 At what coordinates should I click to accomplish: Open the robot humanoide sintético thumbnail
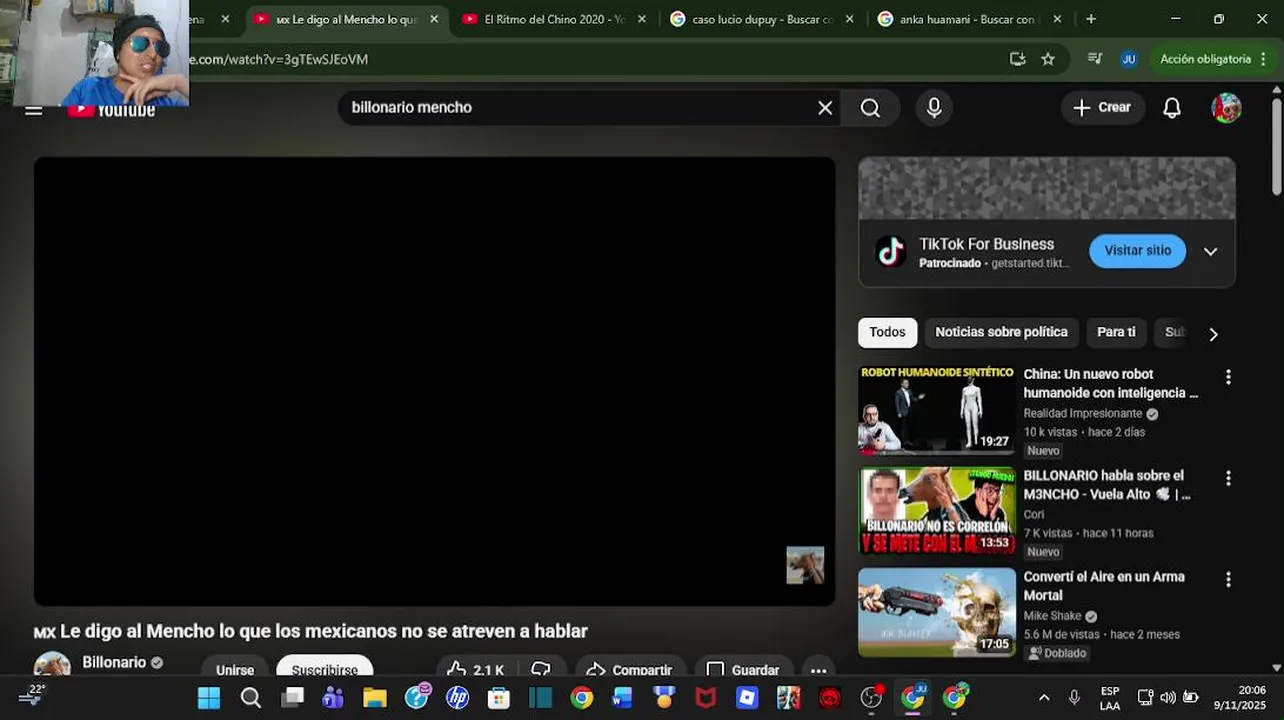(x=937, y=409)
